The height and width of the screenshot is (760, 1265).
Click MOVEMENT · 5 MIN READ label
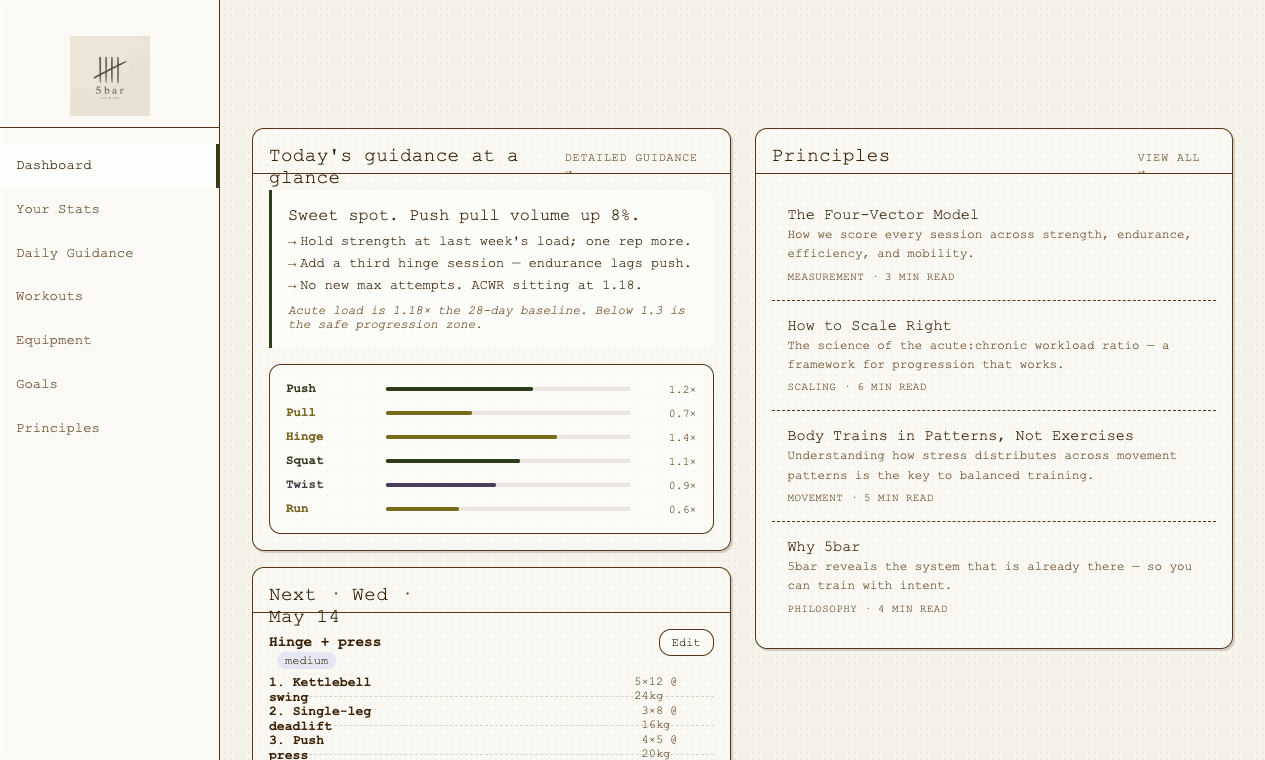(x=860, y=498)
